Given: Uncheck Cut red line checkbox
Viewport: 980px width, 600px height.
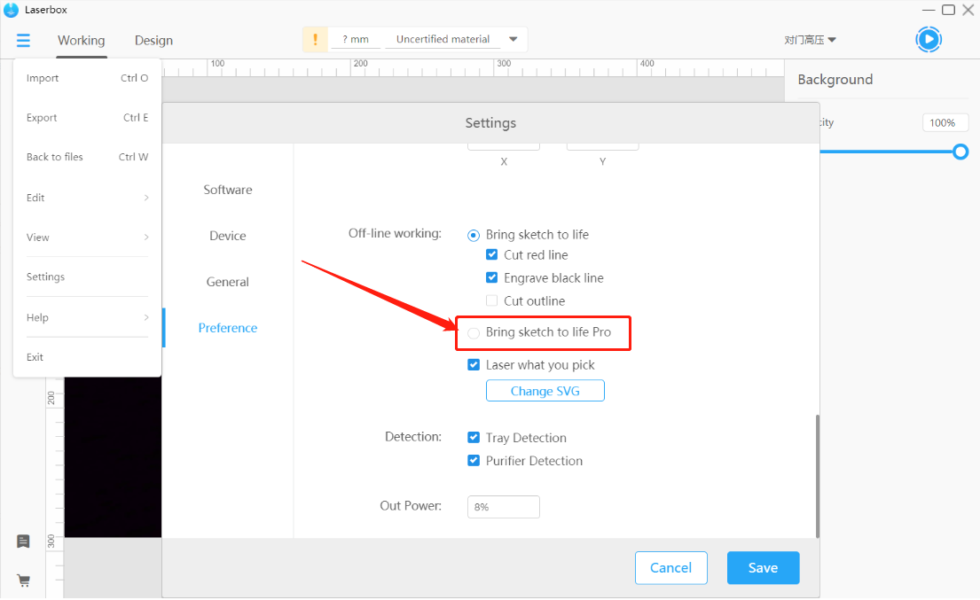Looking at the screenshot, I should point(492,254).
